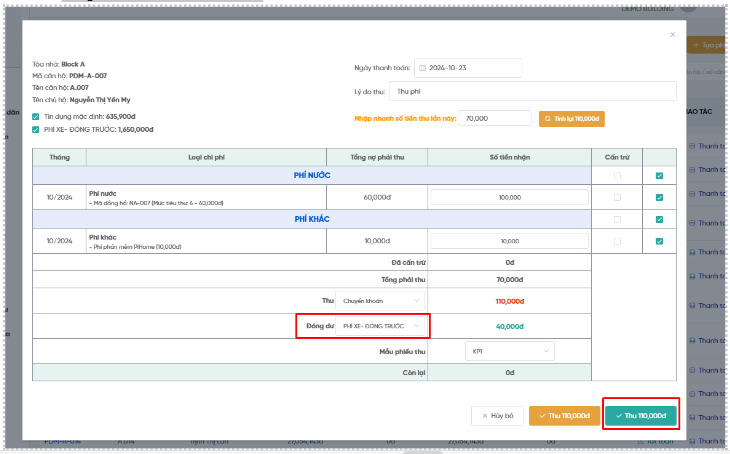730x454 pixels.
Task: Click the red 110,000đ collected amount
Action: [x=509, y=301]
